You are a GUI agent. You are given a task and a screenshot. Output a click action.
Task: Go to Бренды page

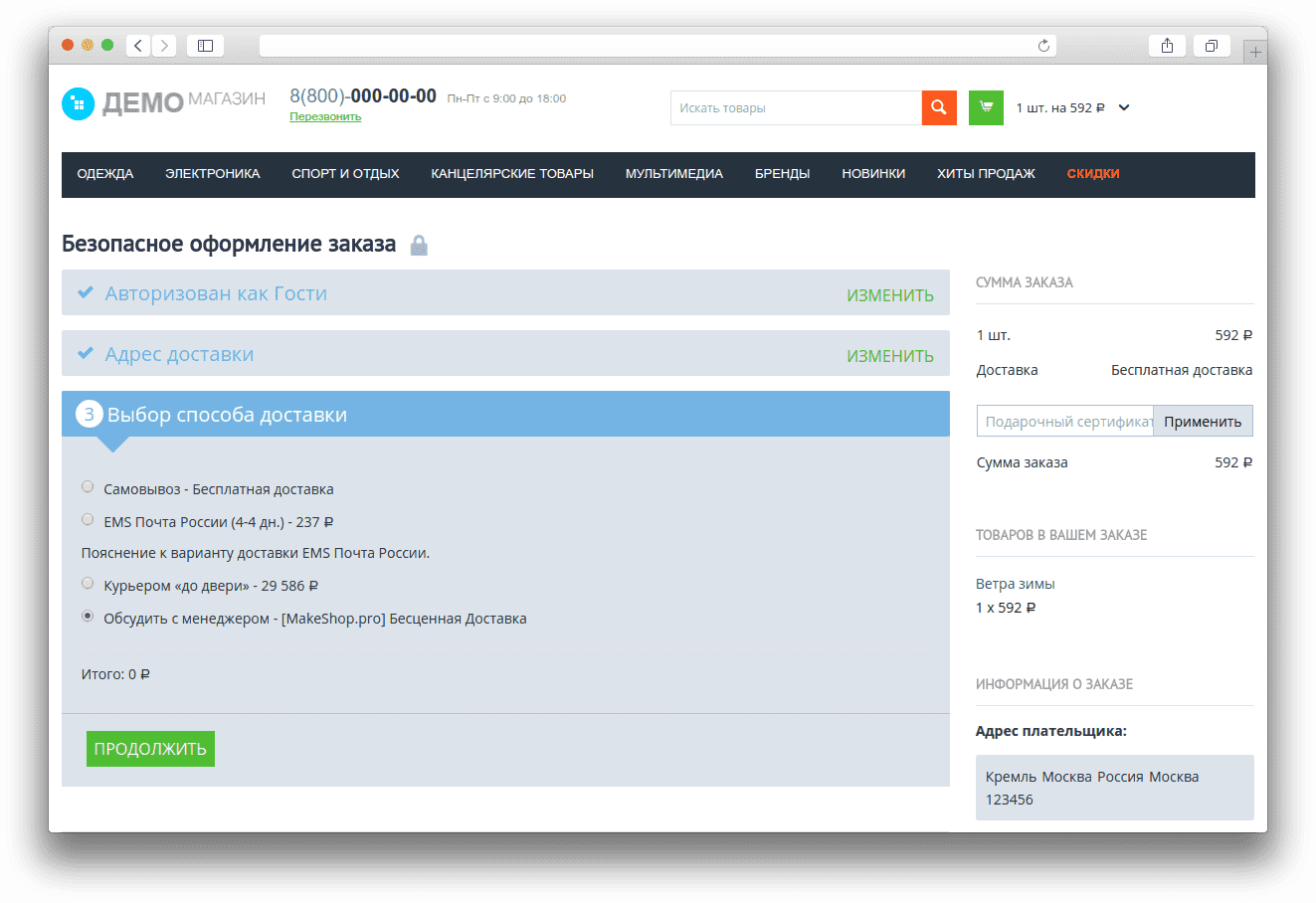pos(783,174)
